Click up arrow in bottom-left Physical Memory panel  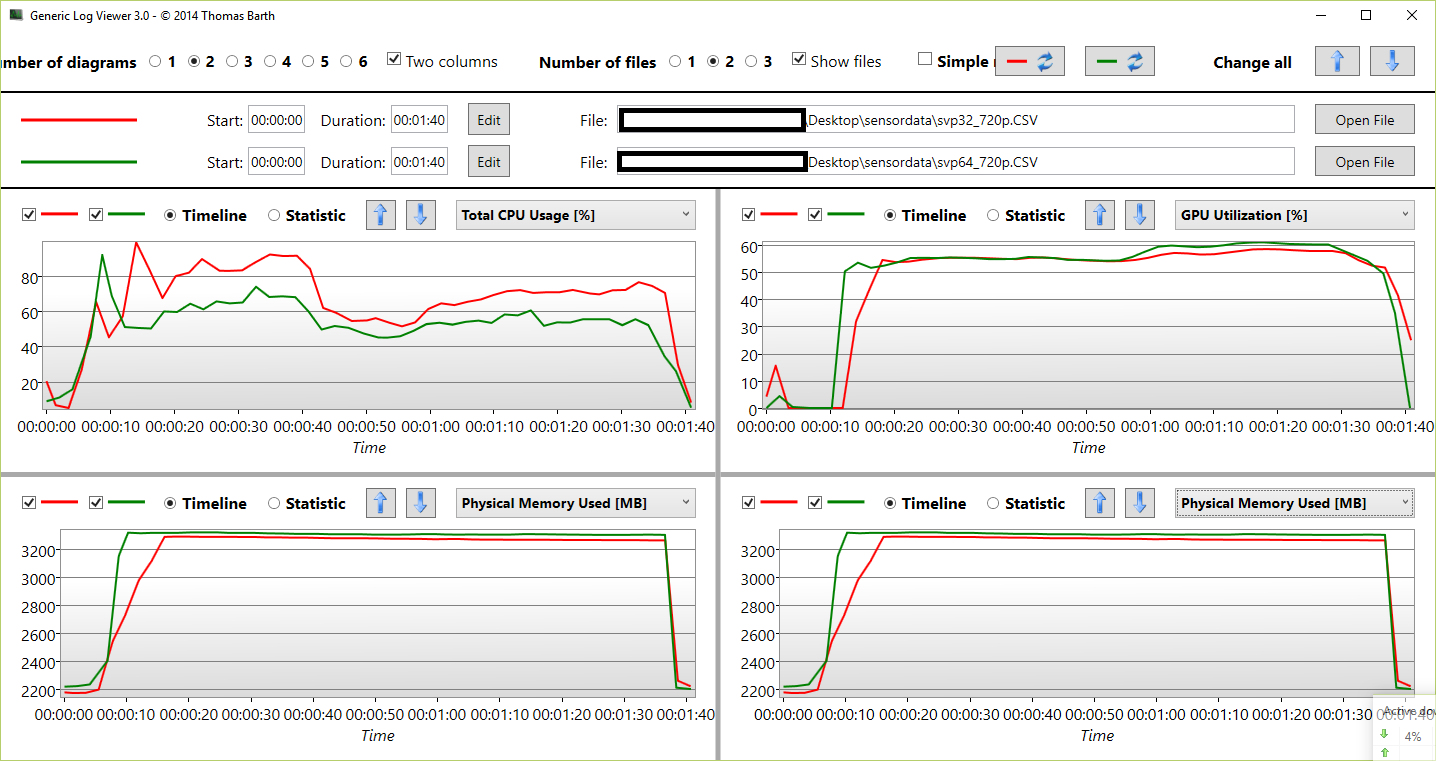(380, 503)
